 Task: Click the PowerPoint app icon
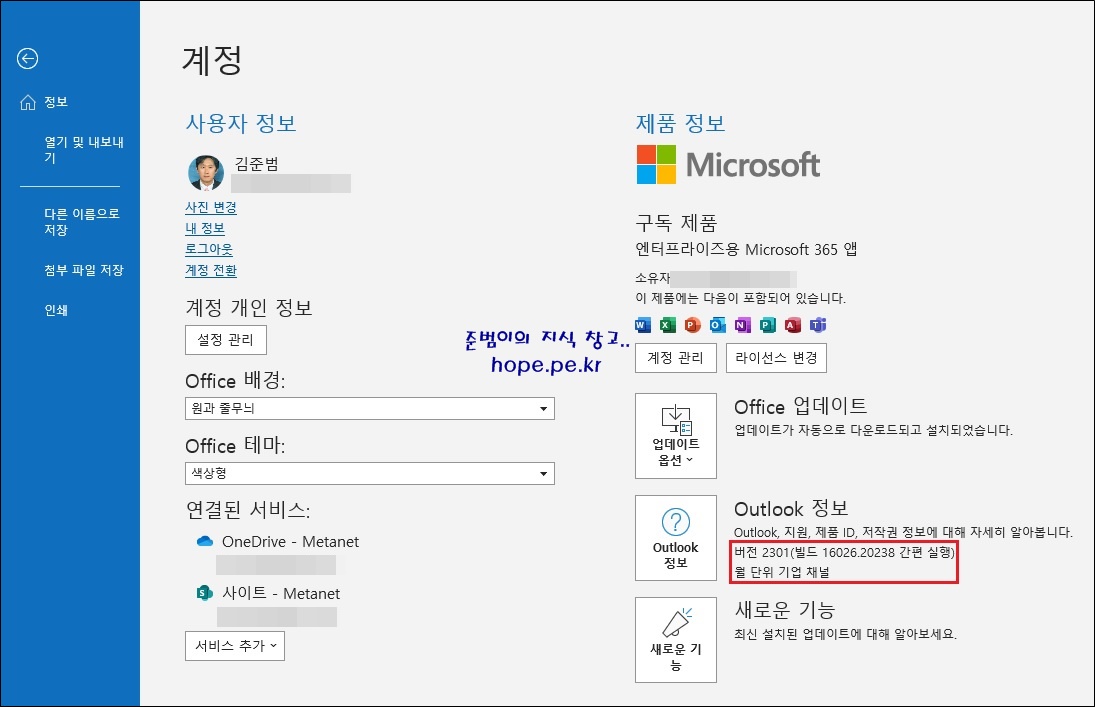pyautogui.click(x=692, y=325)
